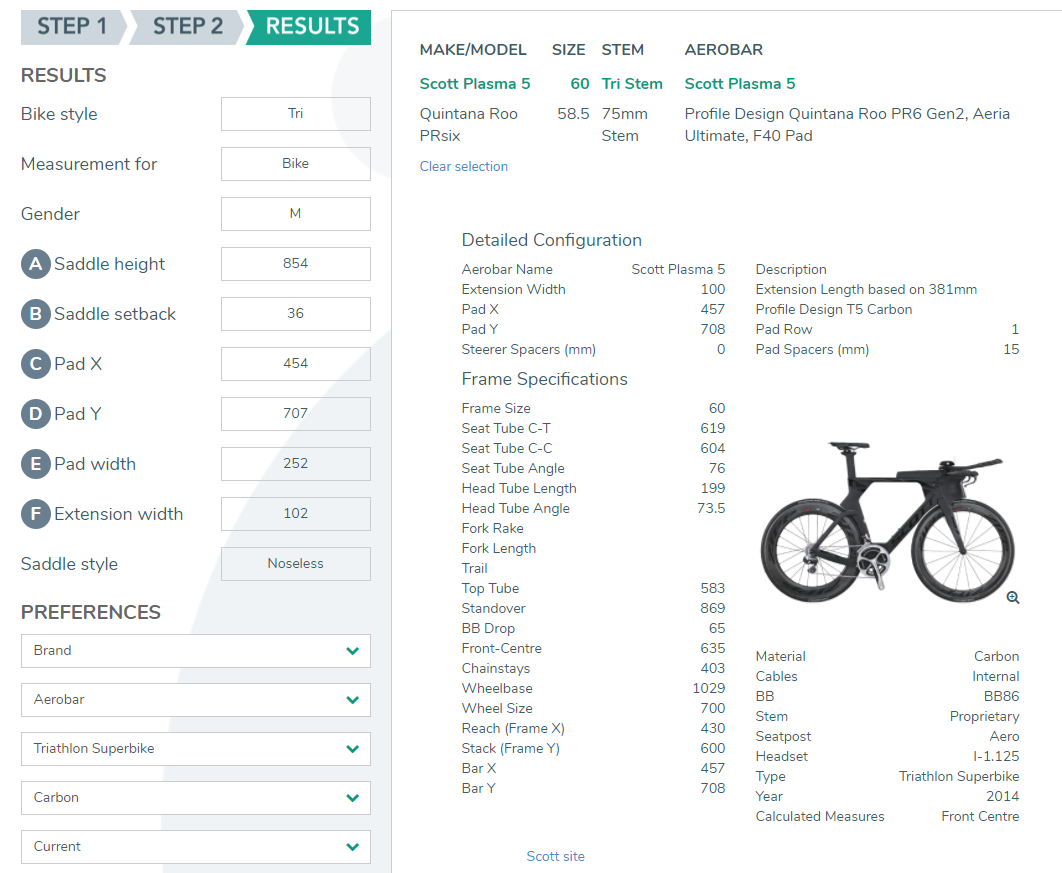Click the Calculated Measures label
The height and width of the screenshot is (873, 1062).
pos(820,817)
